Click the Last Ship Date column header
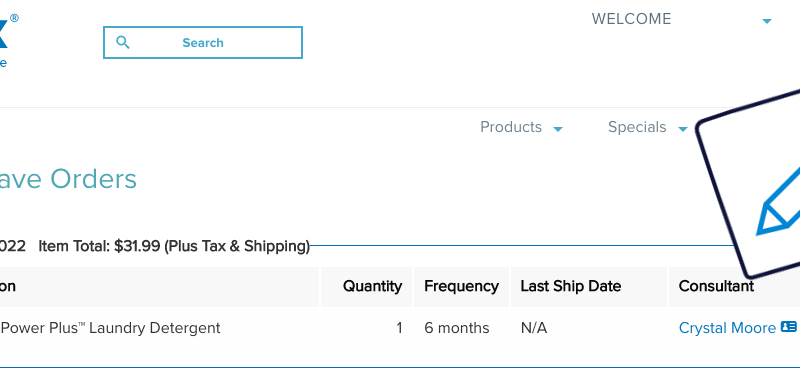 [x=570, y=286]
